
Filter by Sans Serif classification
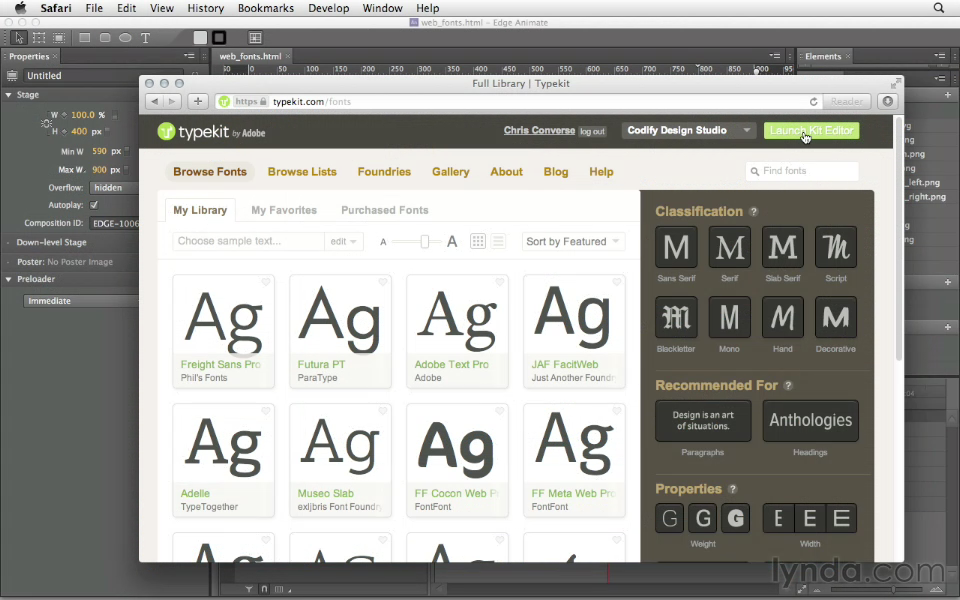coord(676,247)
